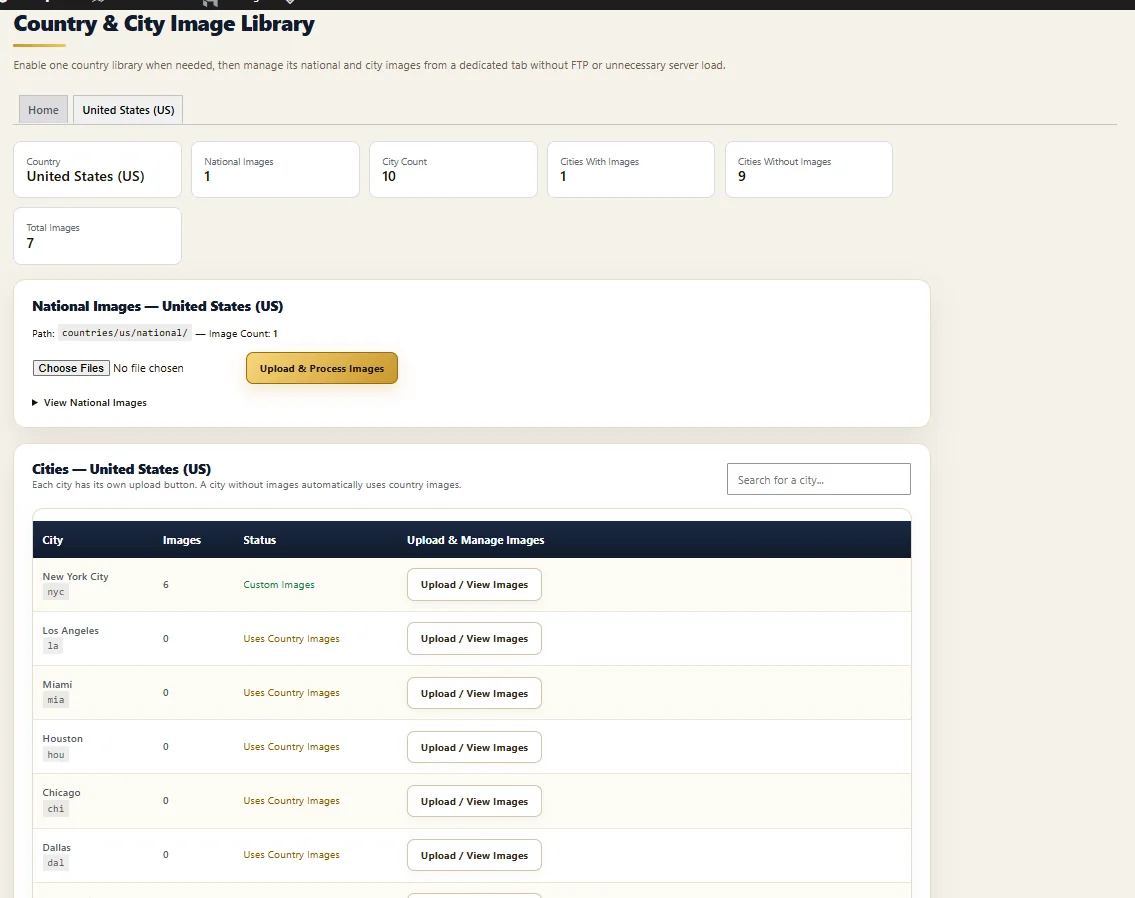Image resolution: width=1135 pixels, height=898 pixels.
Task: Click Uses Country Images status for Houston
Action: pos(291,747)
